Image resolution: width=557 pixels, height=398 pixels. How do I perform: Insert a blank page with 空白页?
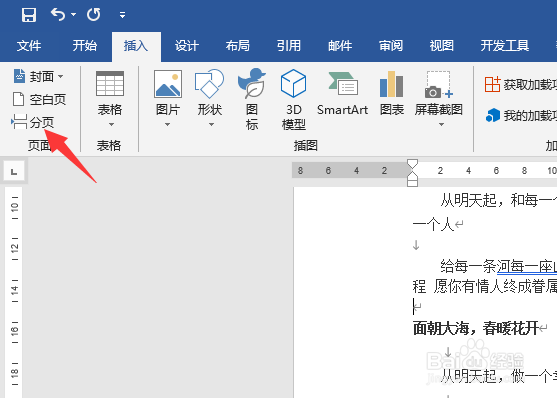(x=39, y=100)
